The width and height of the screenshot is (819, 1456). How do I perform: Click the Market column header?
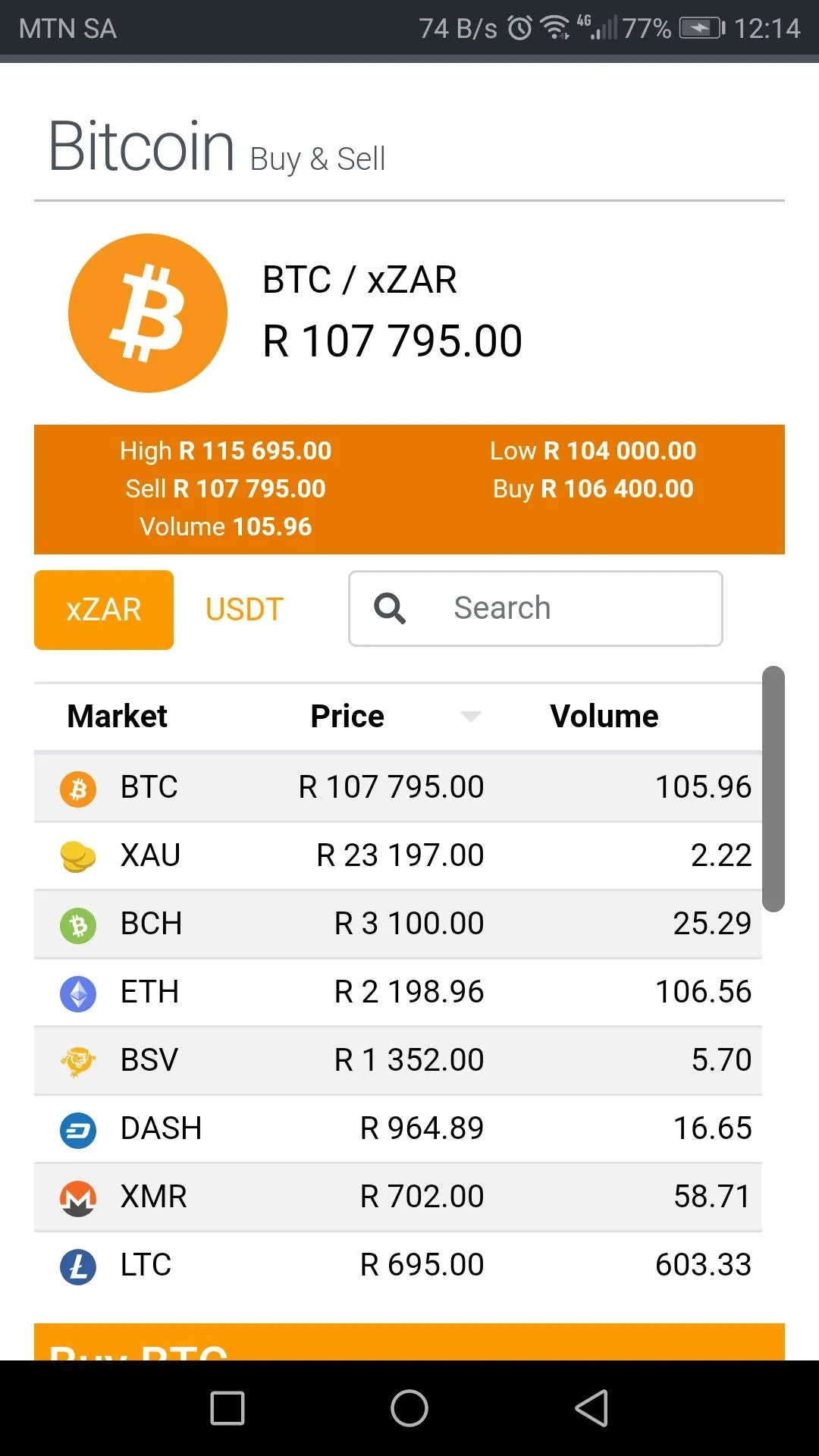118,717
